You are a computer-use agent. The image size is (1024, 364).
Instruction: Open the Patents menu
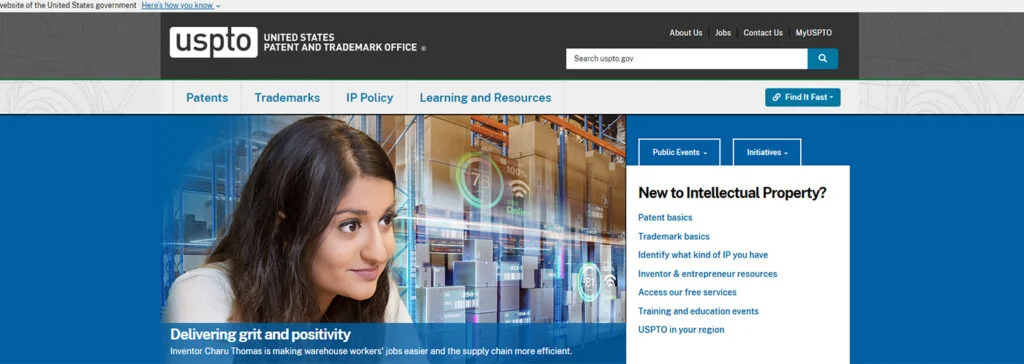pyautogui.click(x=207, y=97)
